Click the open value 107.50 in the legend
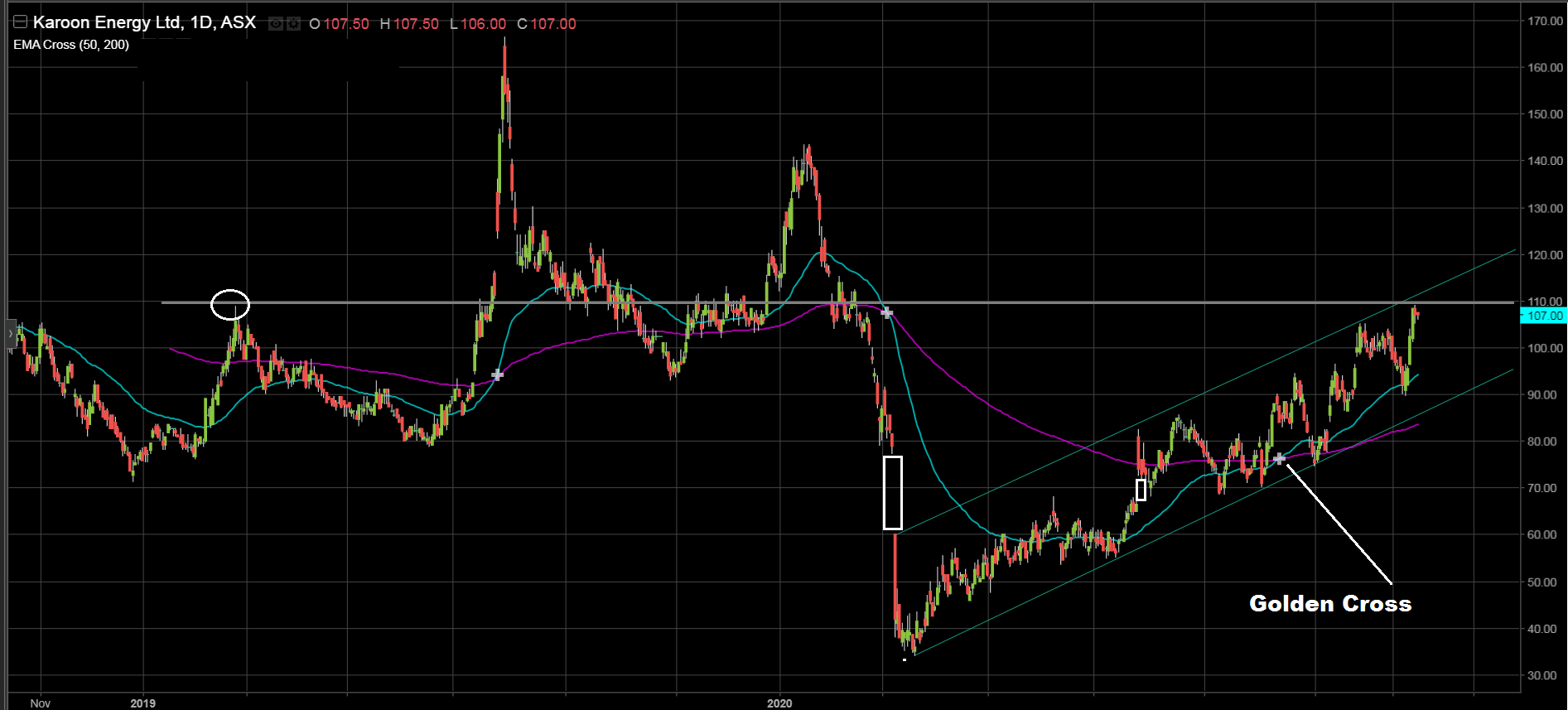This screenshot has width=1568, height=710. 346,24
